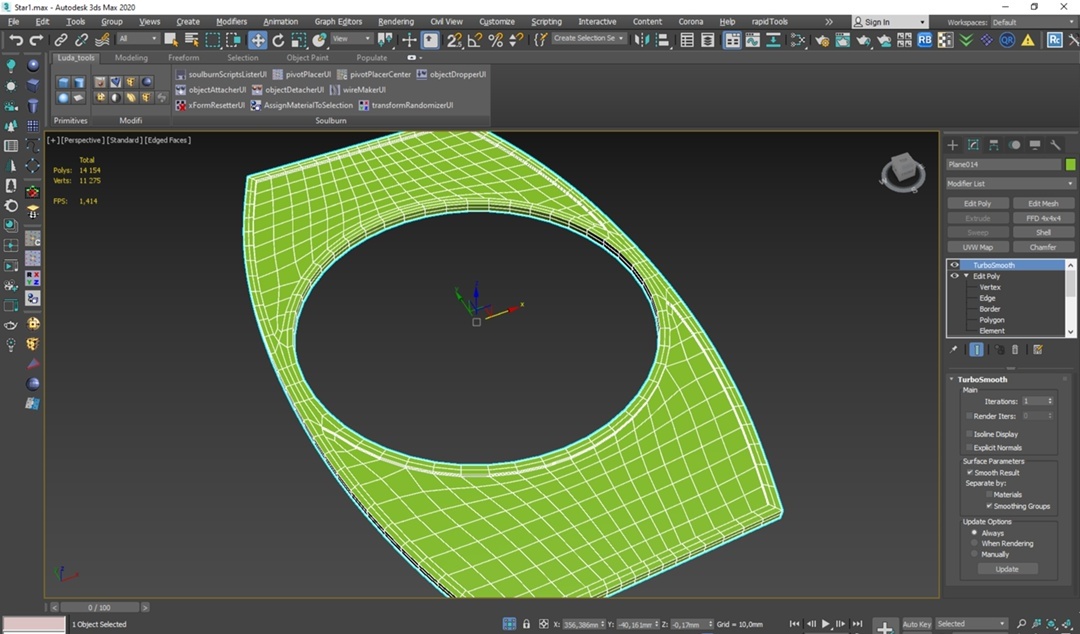Viewport: 1080px width, 634px height.
Task: Open the Create Selection Set dropdown
Action: pyautogui.click(x=589, y=39)
